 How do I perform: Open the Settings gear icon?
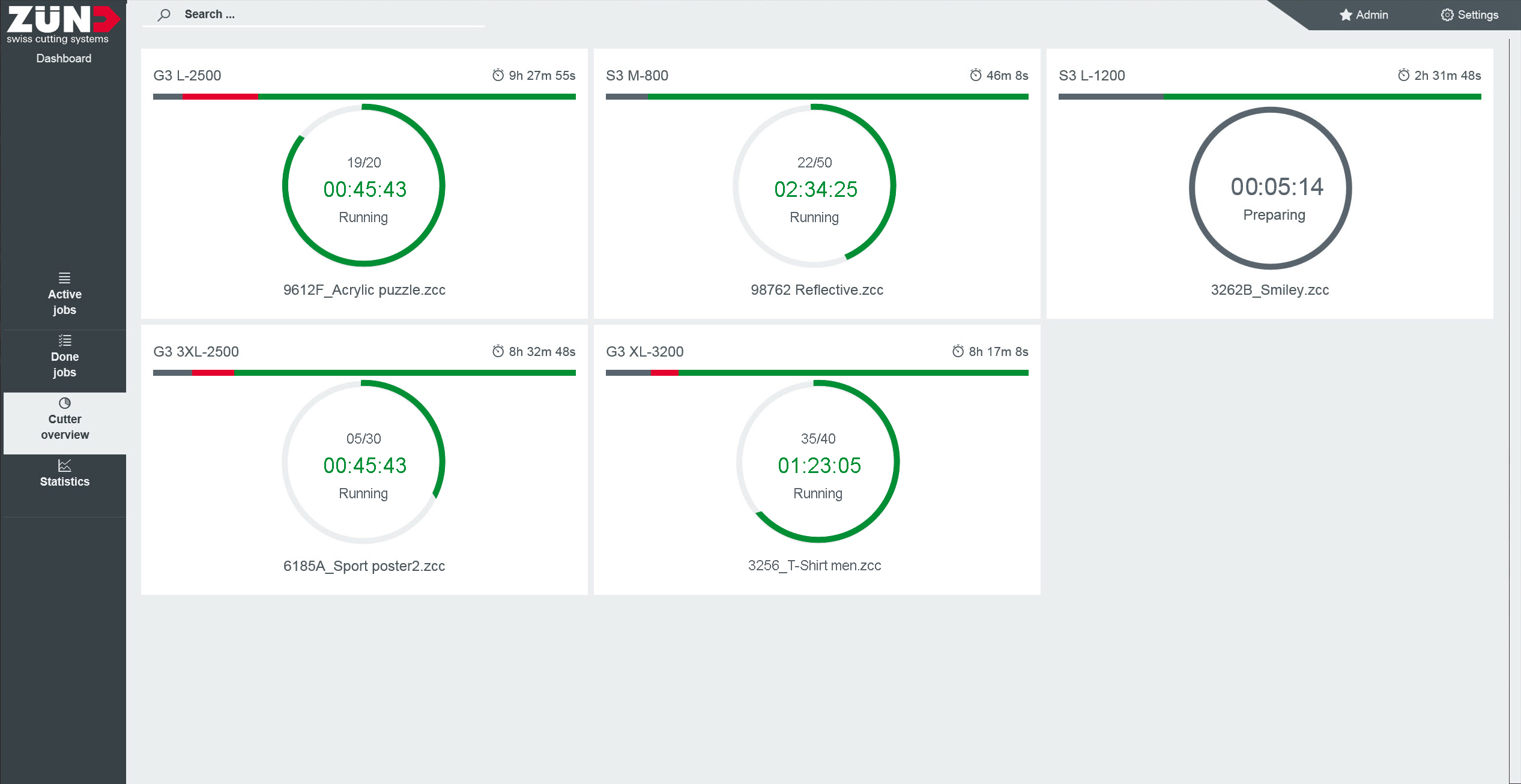pyautogui.click(x=1447, y=15)
